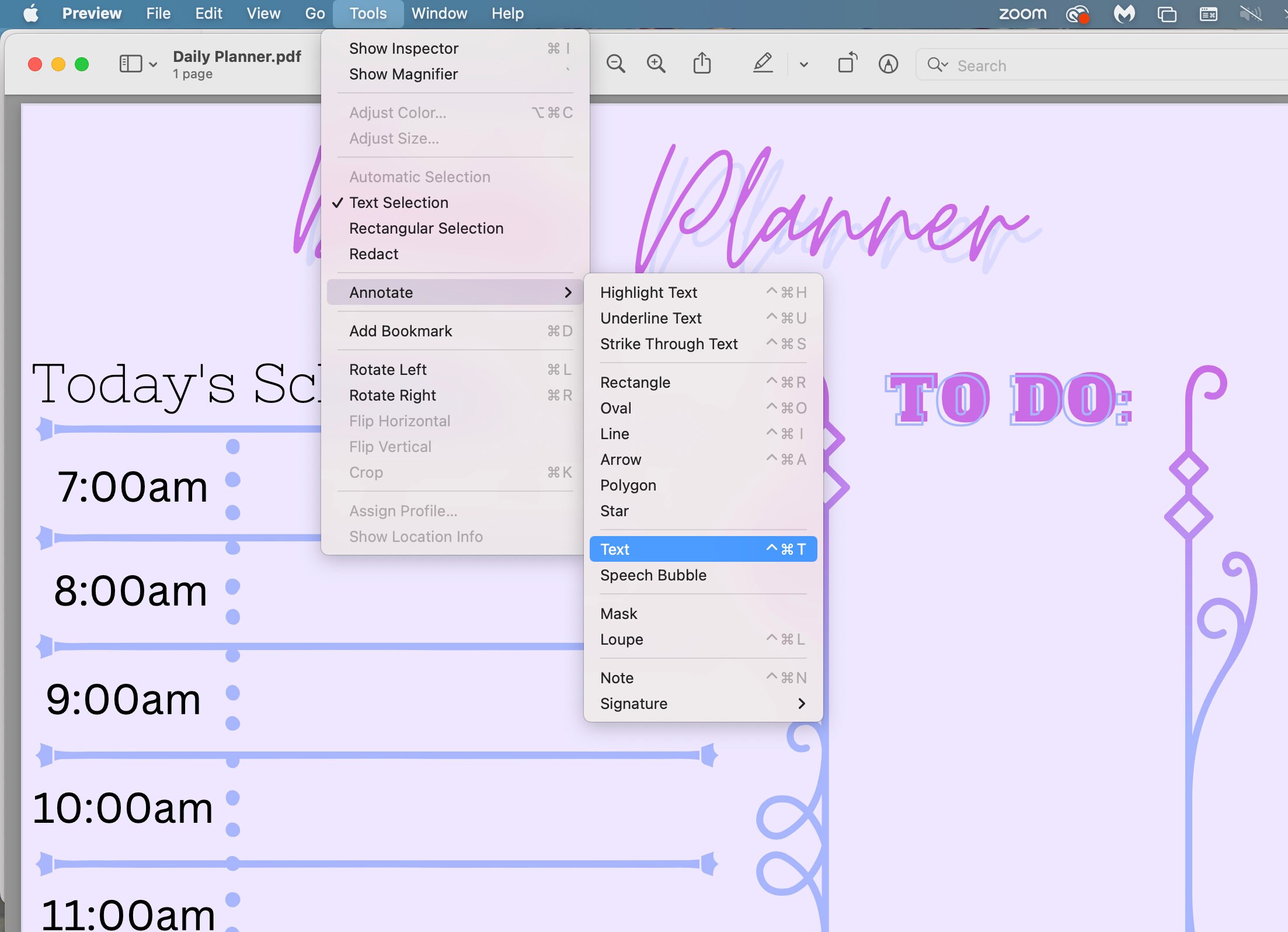Expand the Signature submenu

633,704
